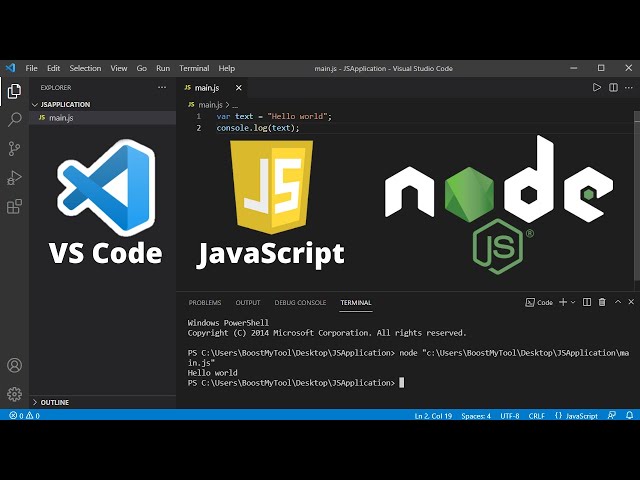Switch to the OUTPUT panel tab
Viewport: 640px width, 480px height.
pyautogui.click(x=248, y=302)
